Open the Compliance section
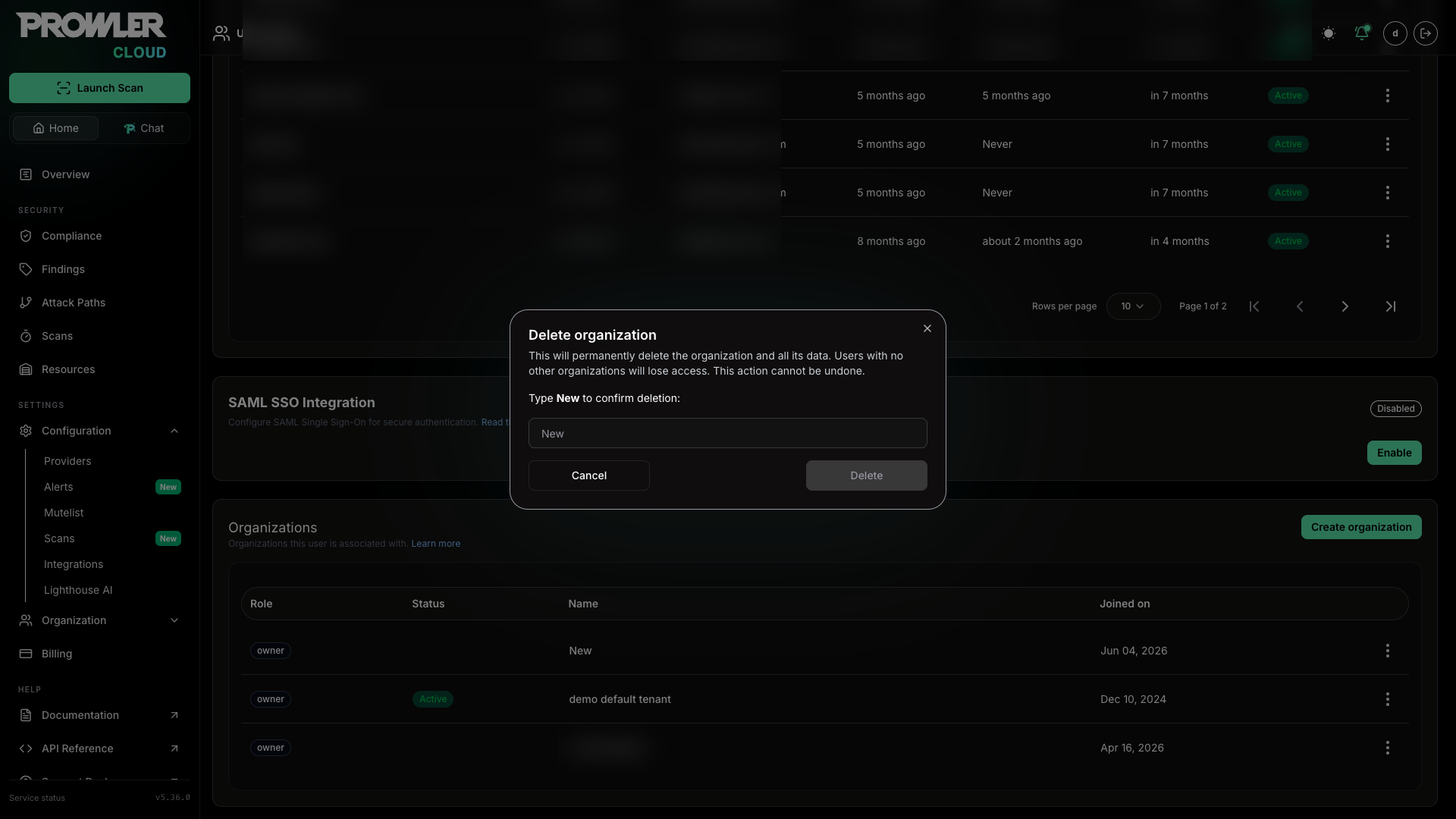 click(71, 236)
